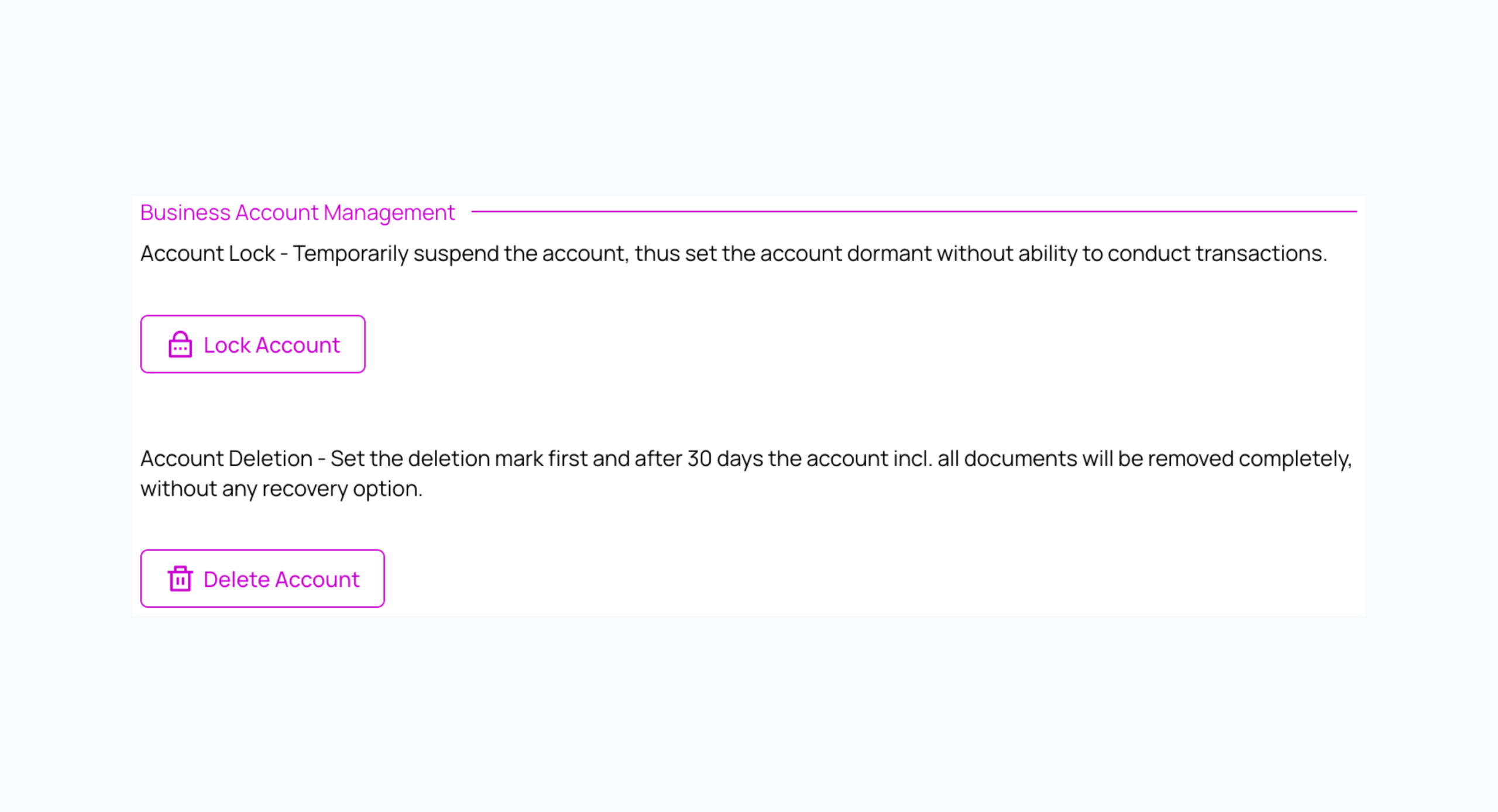Click the trash can icon in Delete Account
The image size is (1498, 812).
[x=180, y=579]
